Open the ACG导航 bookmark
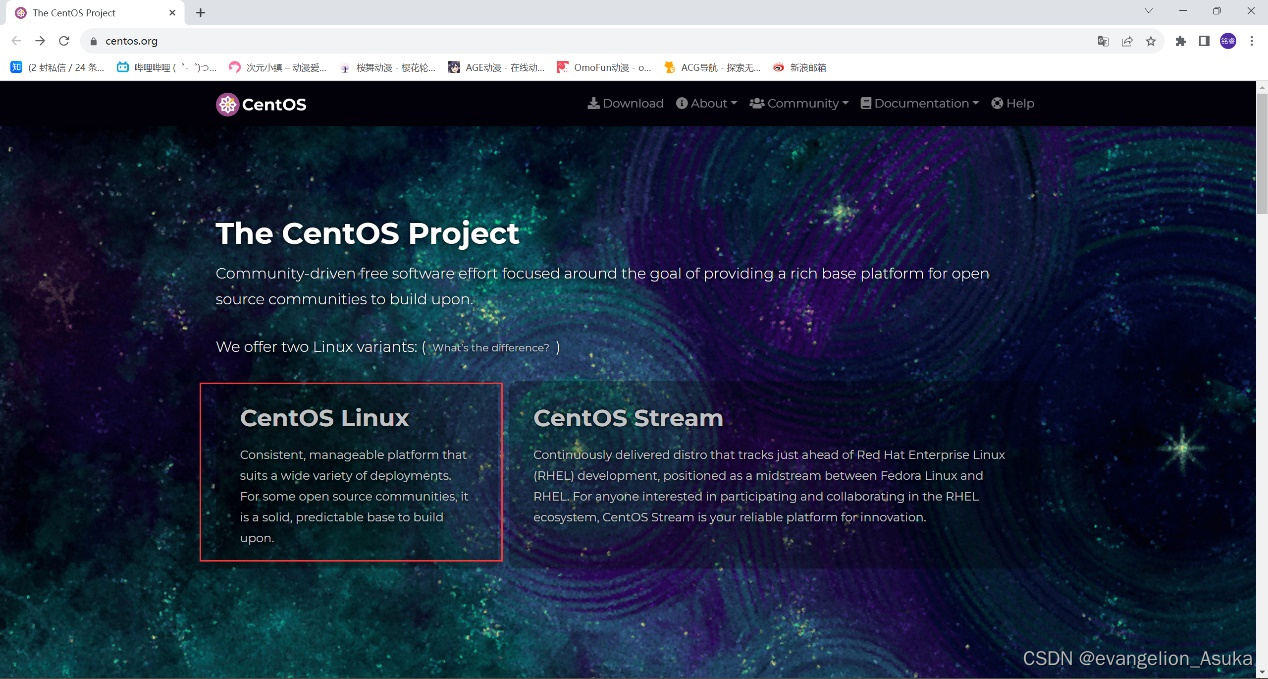Screen dimensions: 1268x679 point(712,67)
